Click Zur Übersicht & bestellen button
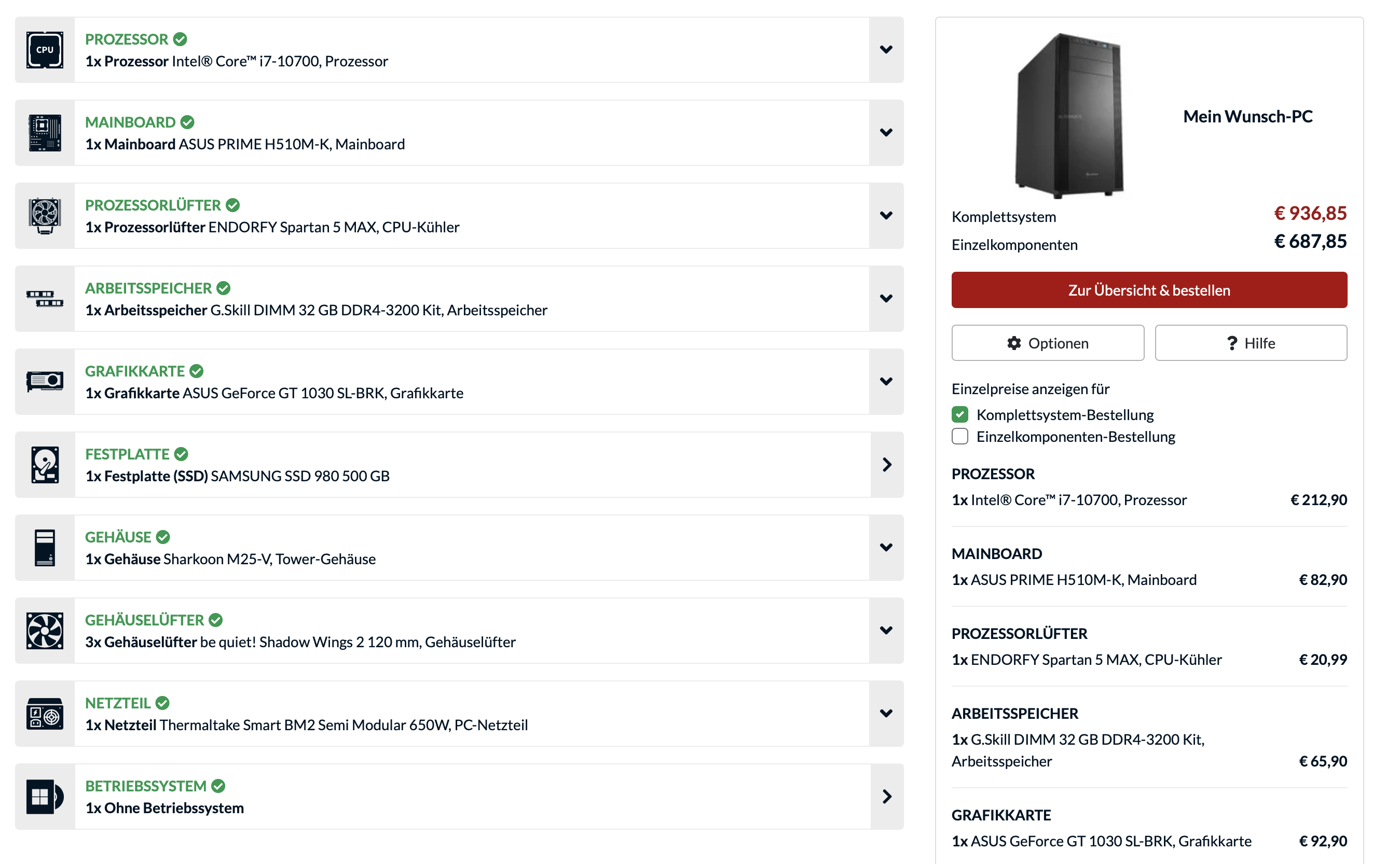The image size is (1400, 864). (x=1149, y=290)
